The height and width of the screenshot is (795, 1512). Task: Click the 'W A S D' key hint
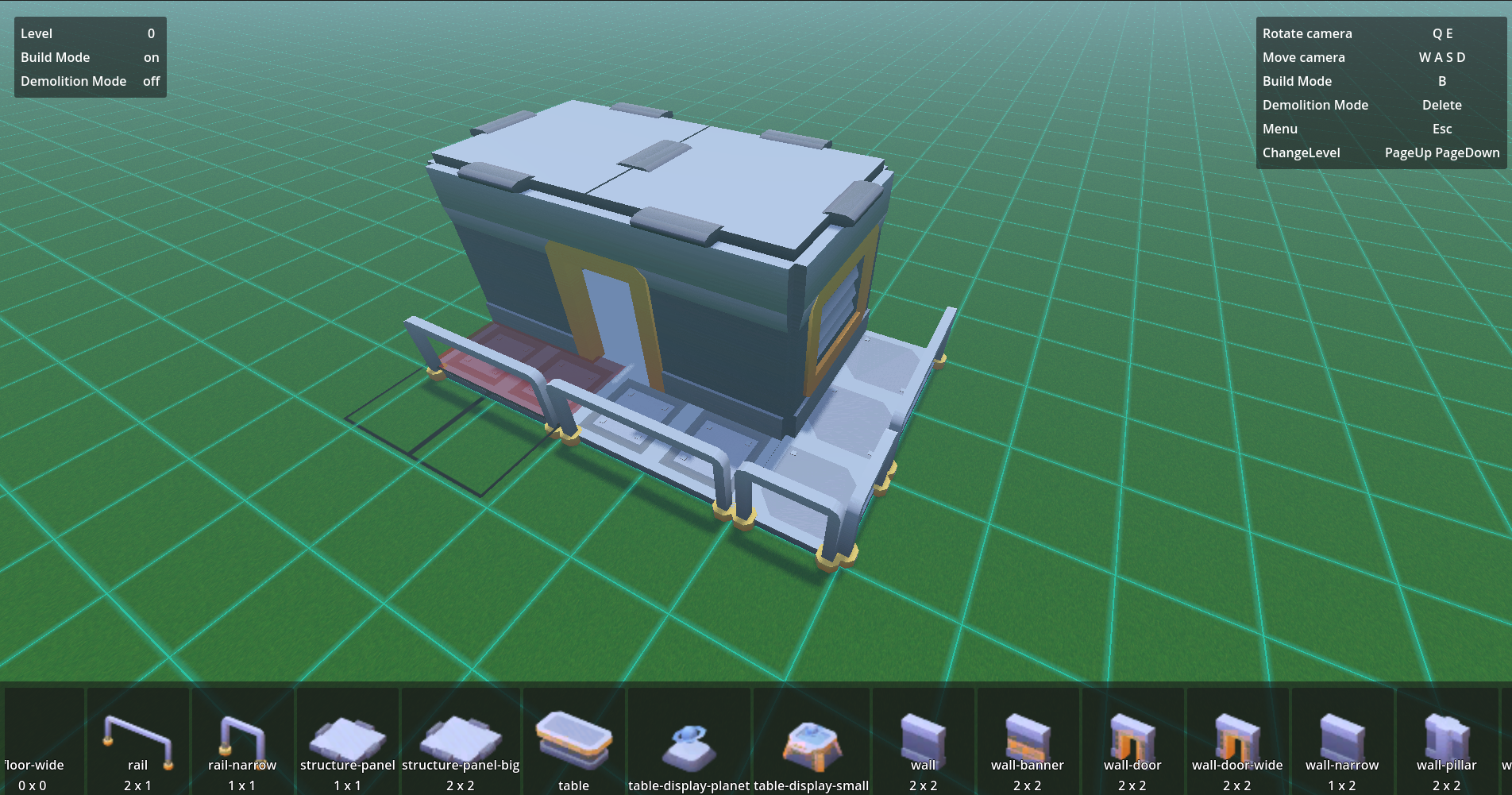click(1442, 57)
